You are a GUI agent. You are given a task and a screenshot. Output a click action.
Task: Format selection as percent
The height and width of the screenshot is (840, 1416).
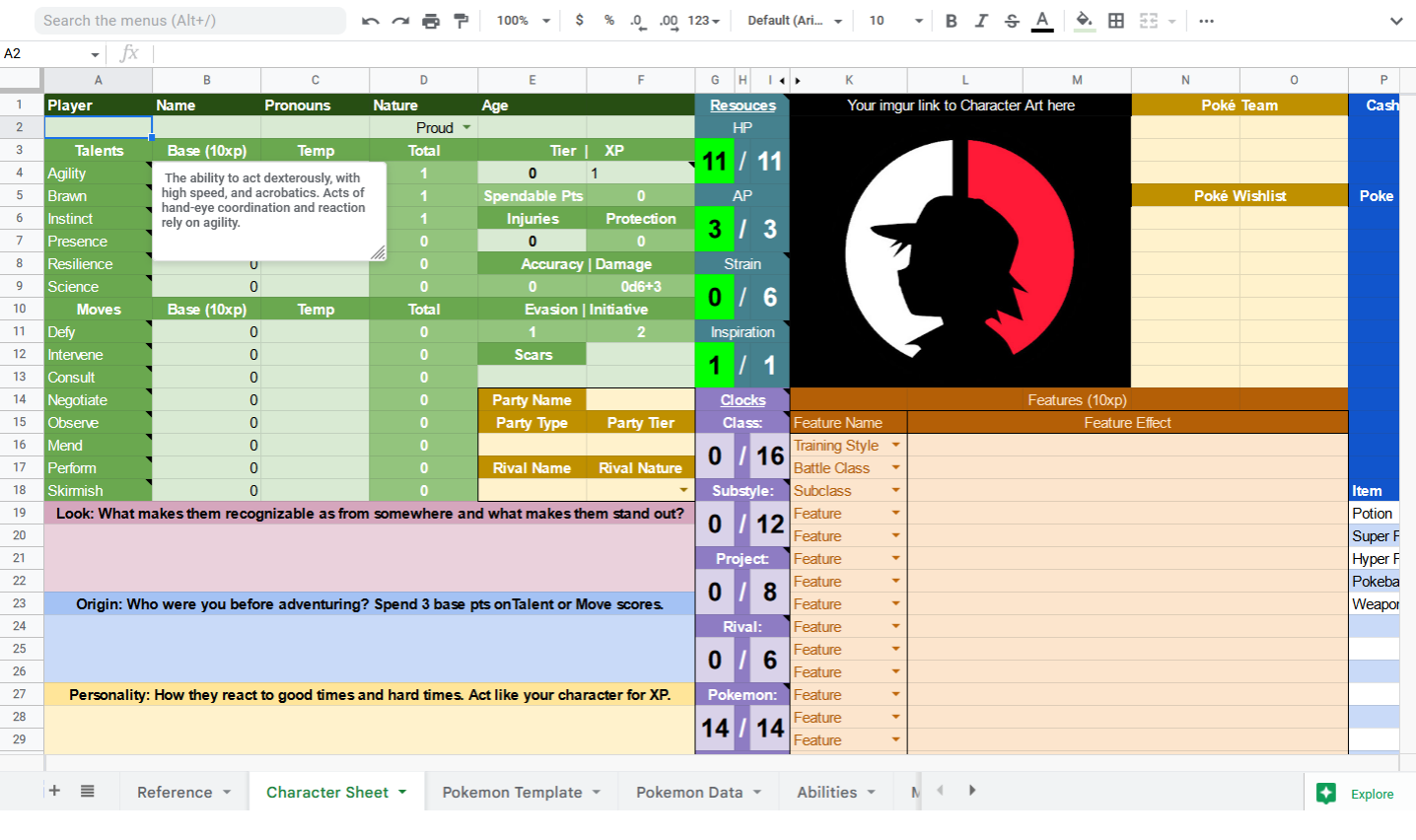pyautogui.click(x=609, y=21)
